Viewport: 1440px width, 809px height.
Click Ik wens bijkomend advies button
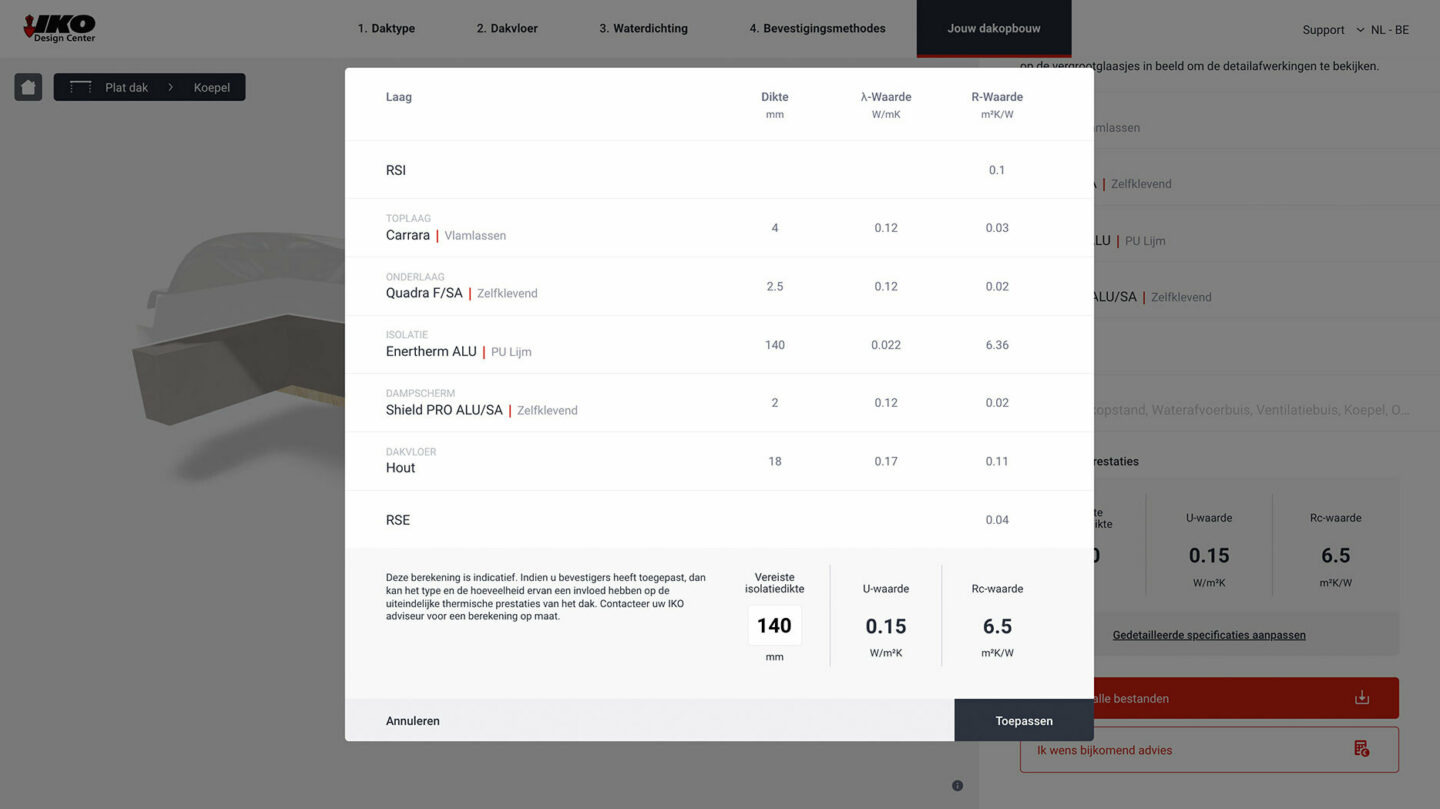pos(1209,750)
